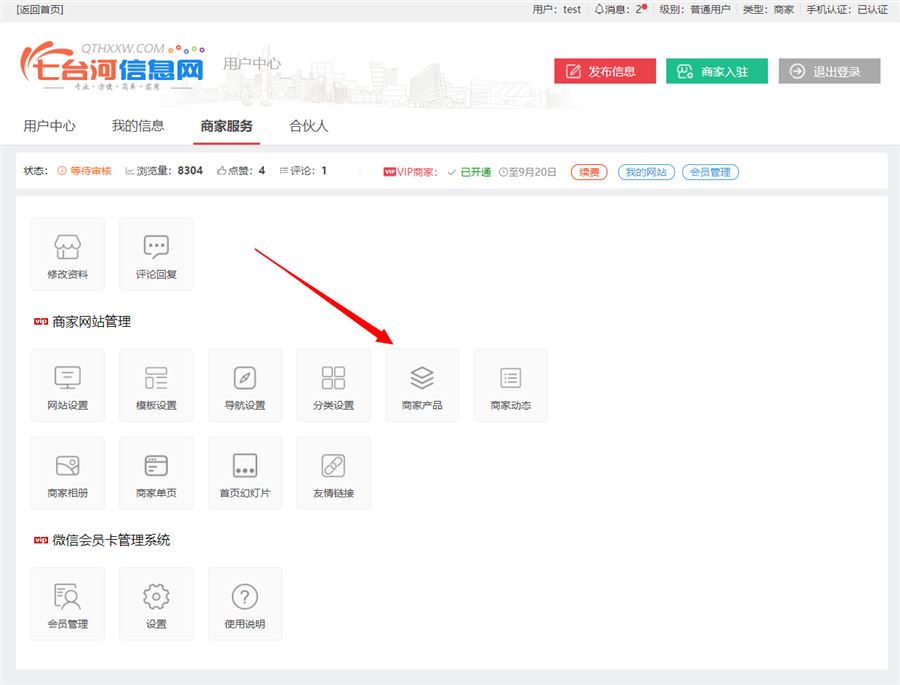Screen dimensions: 900x685
Task: Open 模板设置 template settings icon
Action: click(156, 385)
